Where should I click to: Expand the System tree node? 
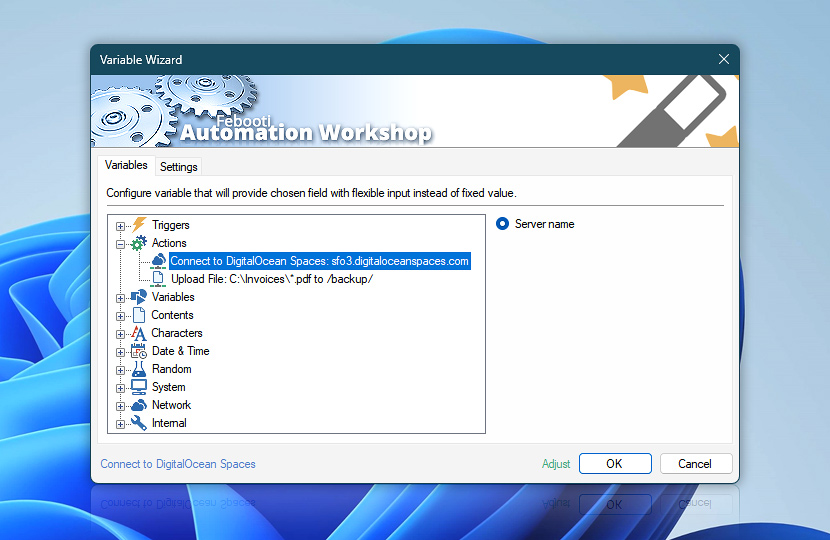(120, 388)
